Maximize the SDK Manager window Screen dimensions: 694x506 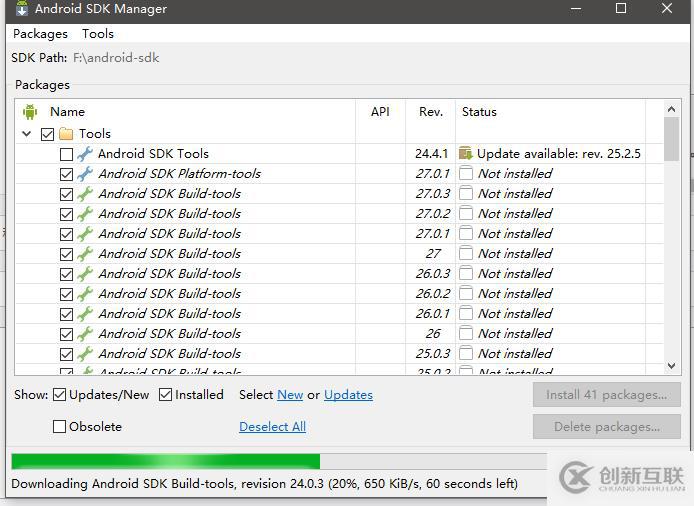point(621,8)
